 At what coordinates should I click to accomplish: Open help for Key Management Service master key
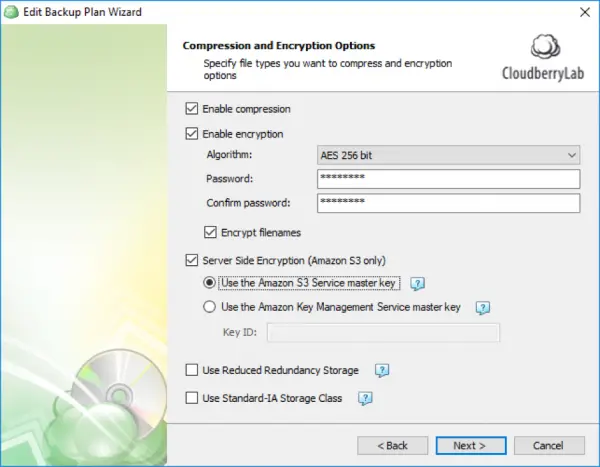click(483, 308)
